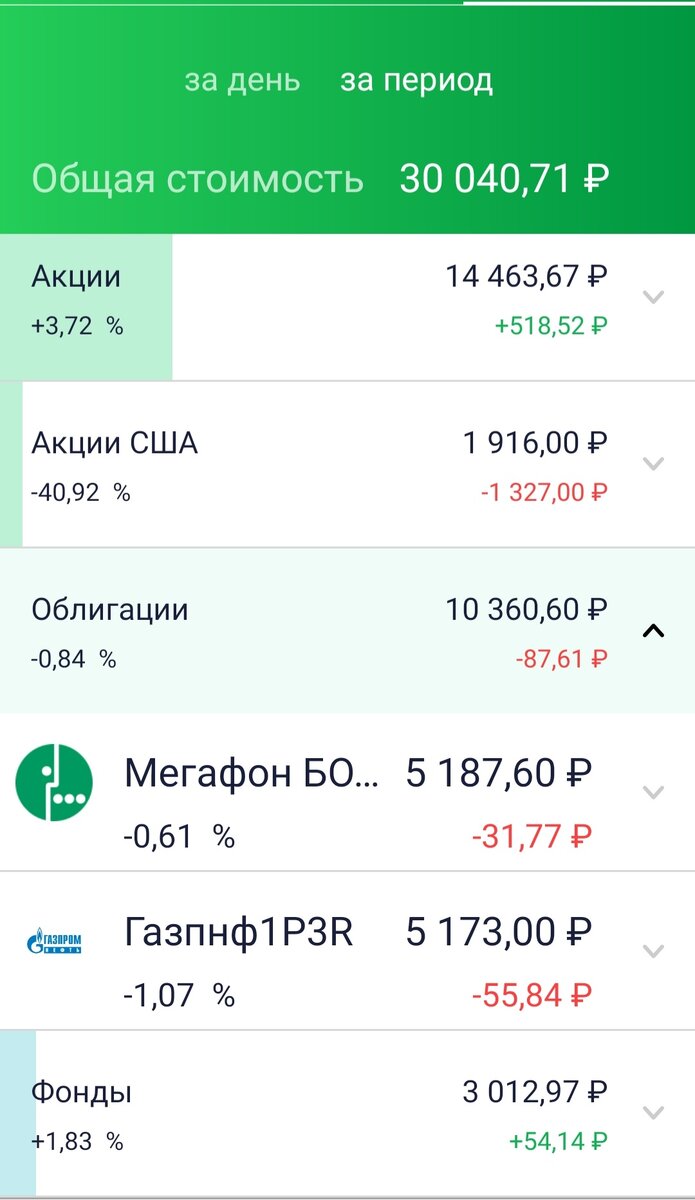The width and height of the screenshot is (695, 1200).
Task: Expand details for Газпнф1P3R bond
Action: pyautogui.click(x=655, y=950)
